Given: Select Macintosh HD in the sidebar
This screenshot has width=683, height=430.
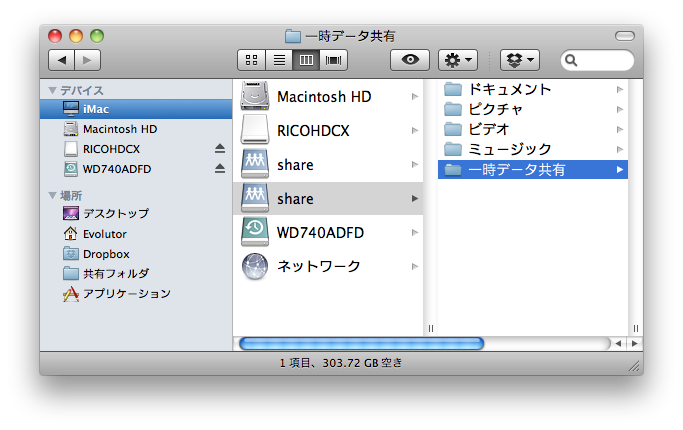Looking at the screenshot, I should (136, 129).
